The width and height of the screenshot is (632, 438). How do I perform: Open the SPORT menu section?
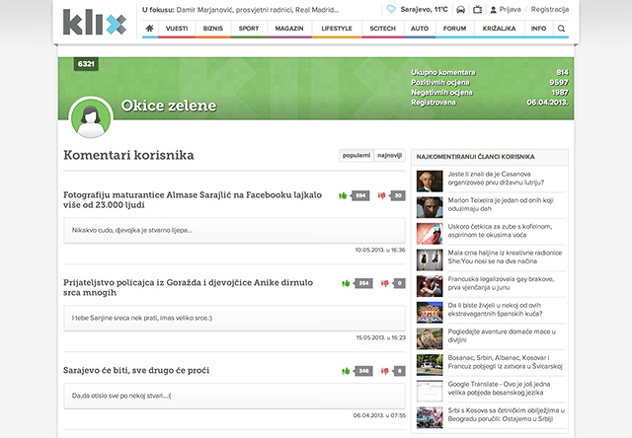pos(249,29)
